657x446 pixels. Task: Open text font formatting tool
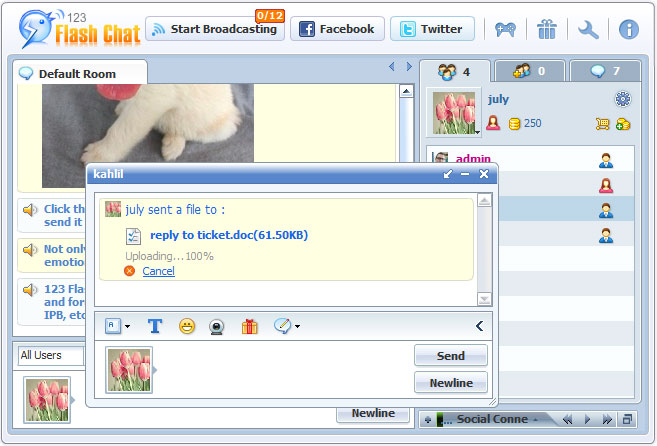tap(155, 326)
